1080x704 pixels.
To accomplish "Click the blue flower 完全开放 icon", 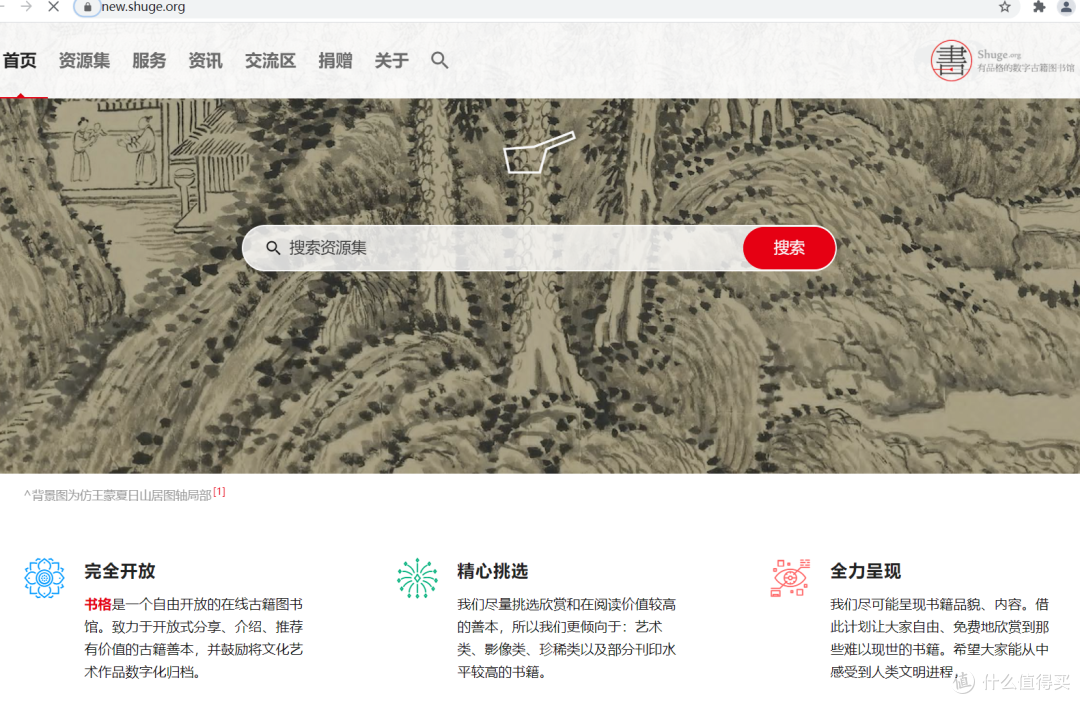I will (44, 578).
